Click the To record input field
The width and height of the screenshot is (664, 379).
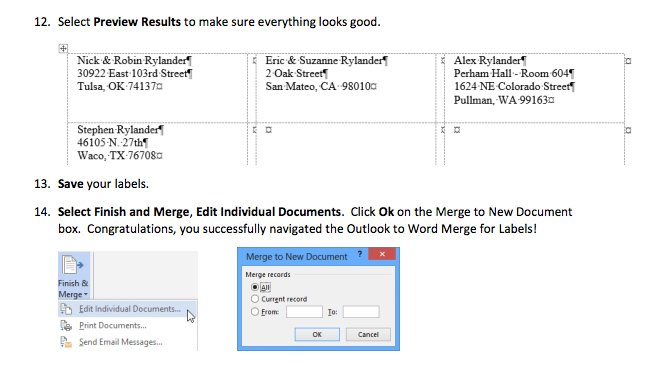361,312
